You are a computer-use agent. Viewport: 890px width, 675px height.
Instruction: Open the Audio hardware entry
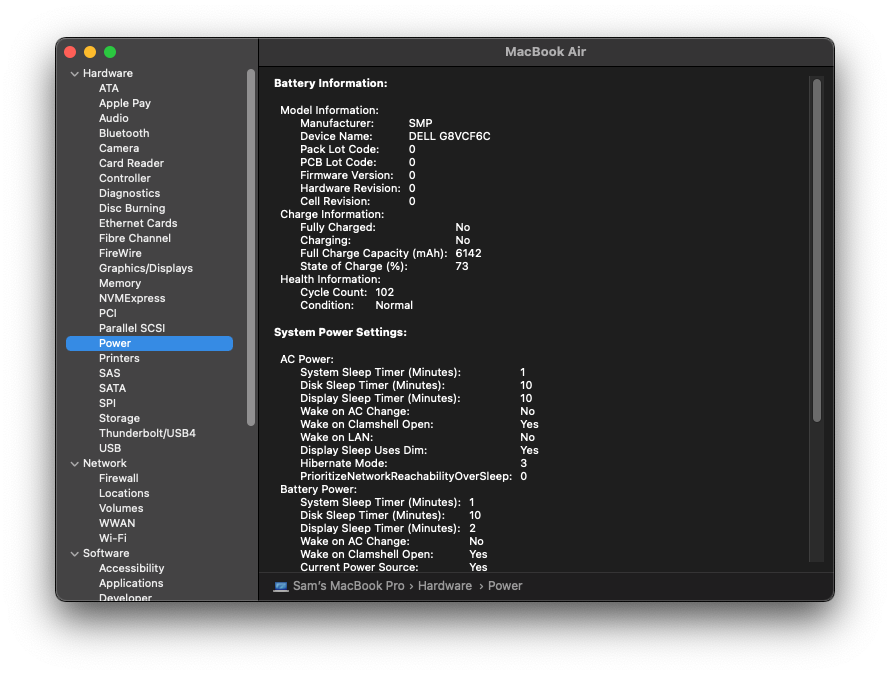click(x=114, y=118)
